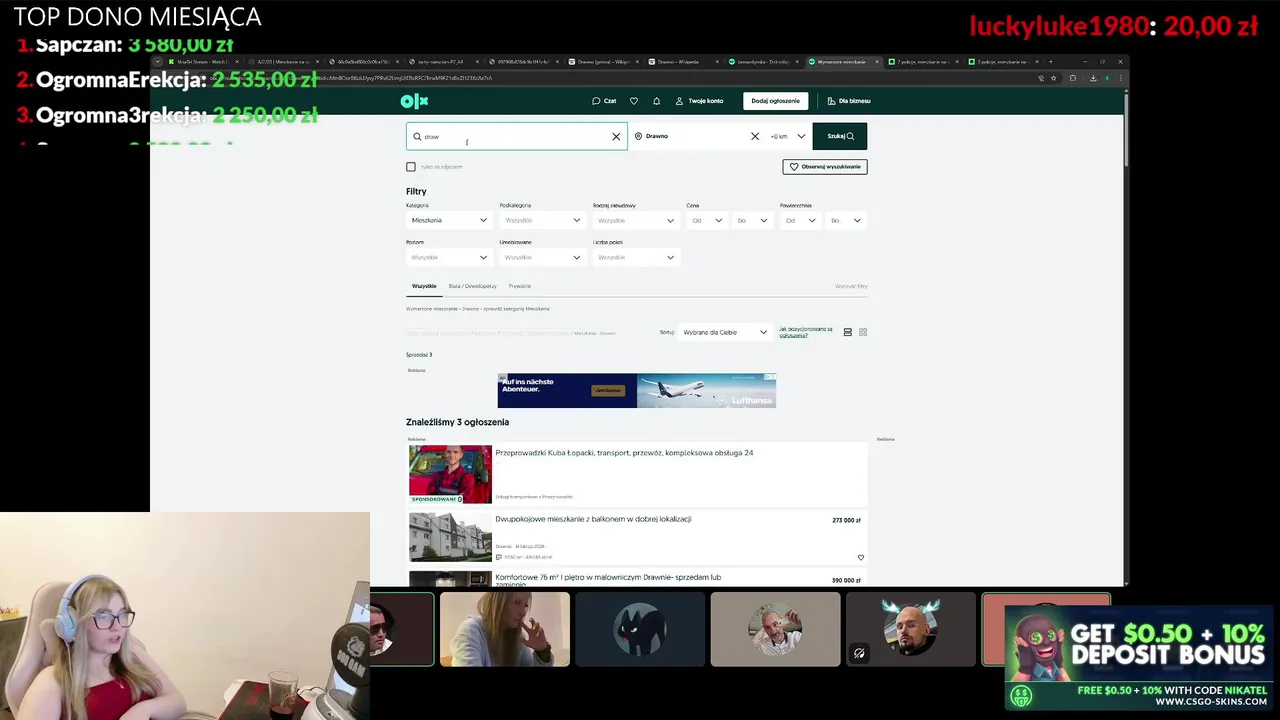Open the Powierzchnia 'Do' dropdown
This screenshot has width=1280, height=720.
coord(844,220)
